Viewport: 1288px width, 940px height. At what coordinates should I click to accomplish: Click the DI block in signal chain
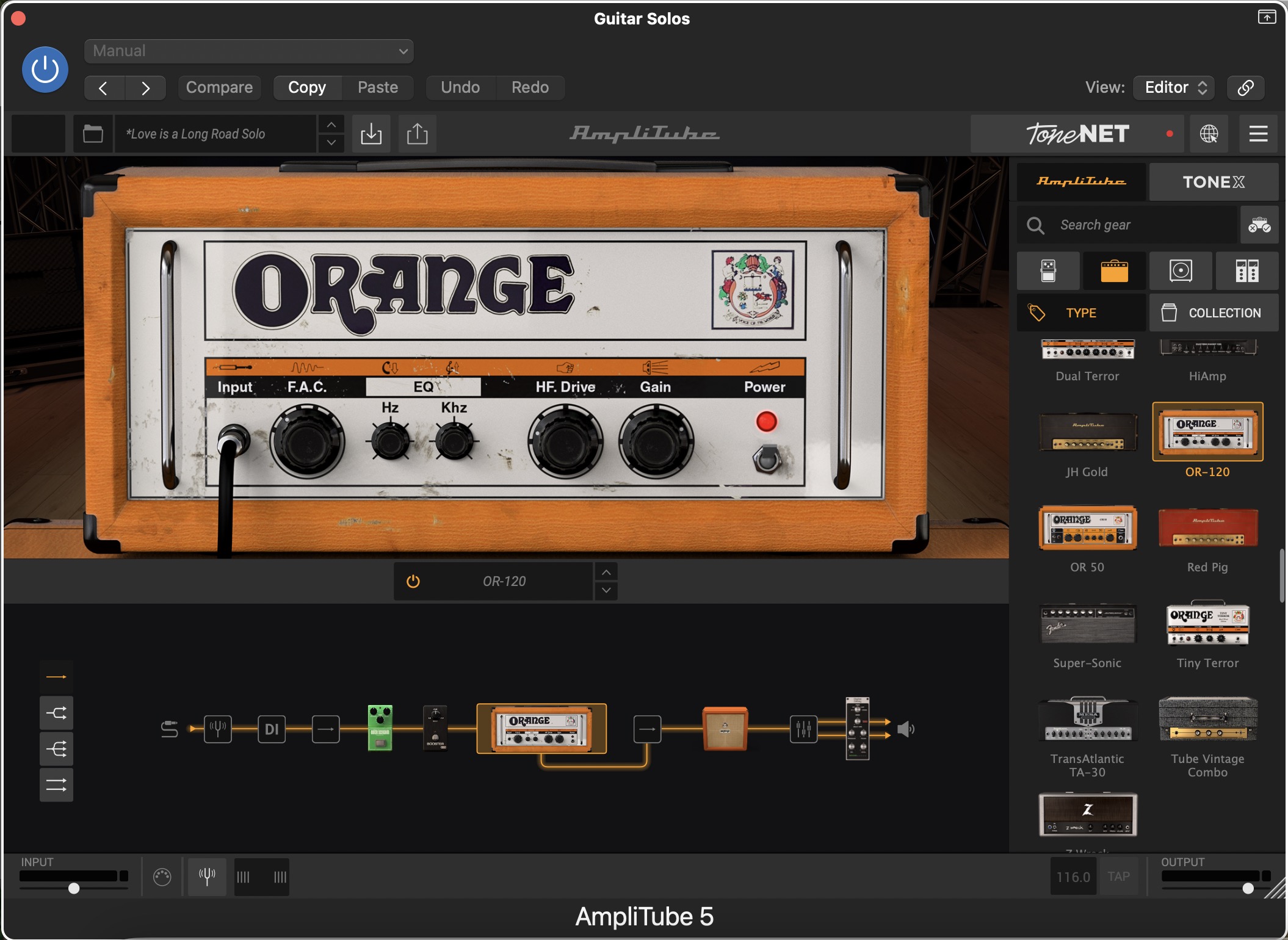[x=272, y=729]
